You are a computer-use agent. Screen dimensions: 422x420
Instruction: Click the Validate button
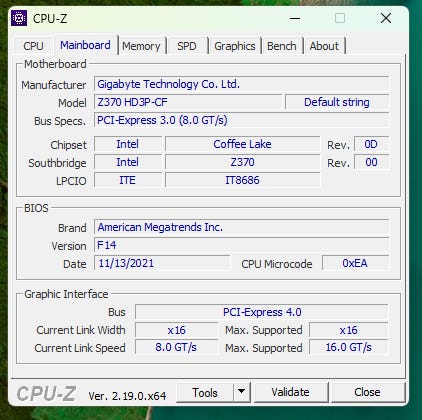pyautogui.click(x=290, y=393)
